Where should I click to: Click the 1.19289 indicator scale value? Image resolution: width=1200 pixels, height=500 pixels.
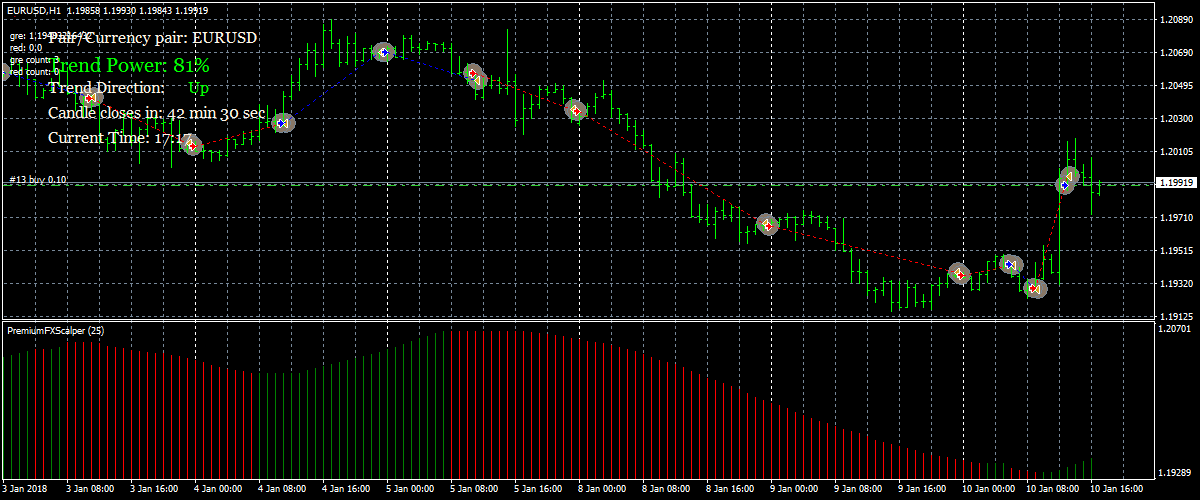point(1175,471)
